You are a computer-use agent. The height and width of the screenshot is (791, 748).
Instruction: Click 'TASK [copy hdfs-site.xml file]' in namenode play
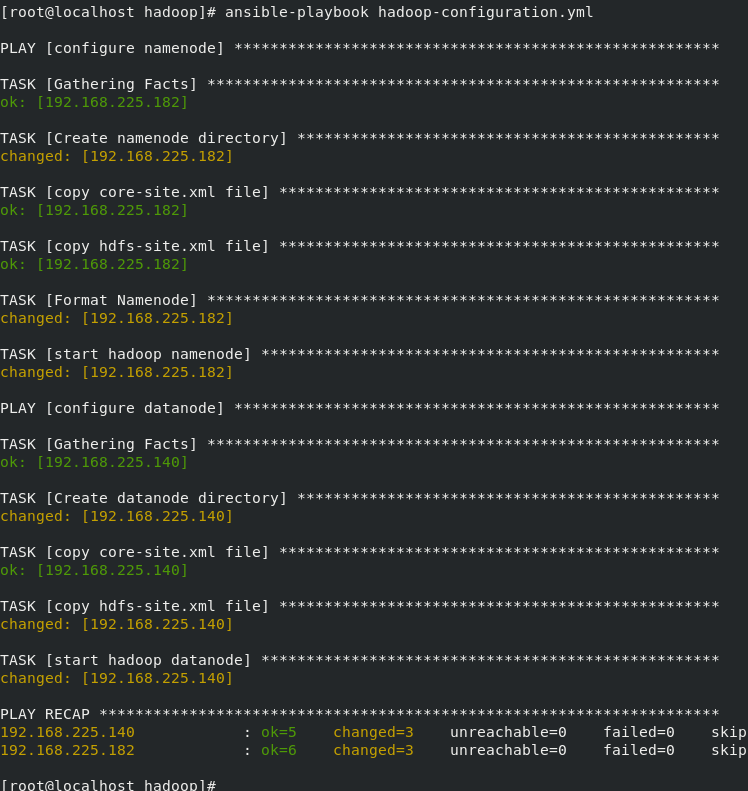click(x=134, y=246)
